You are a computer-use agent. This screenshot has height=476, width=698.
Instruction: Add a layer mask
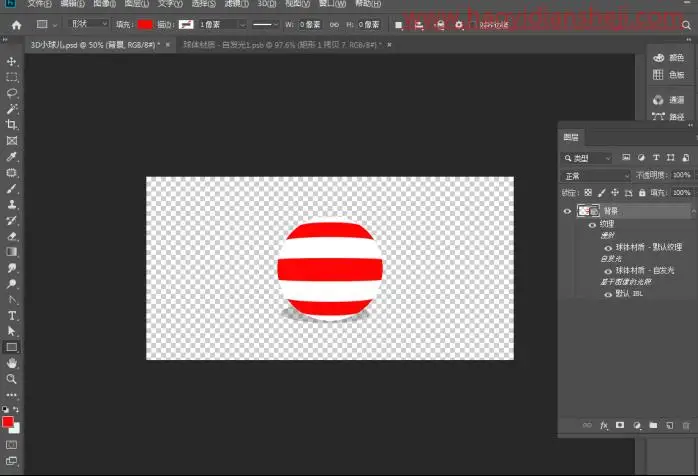pyautogui.click(x=620, y=425)
